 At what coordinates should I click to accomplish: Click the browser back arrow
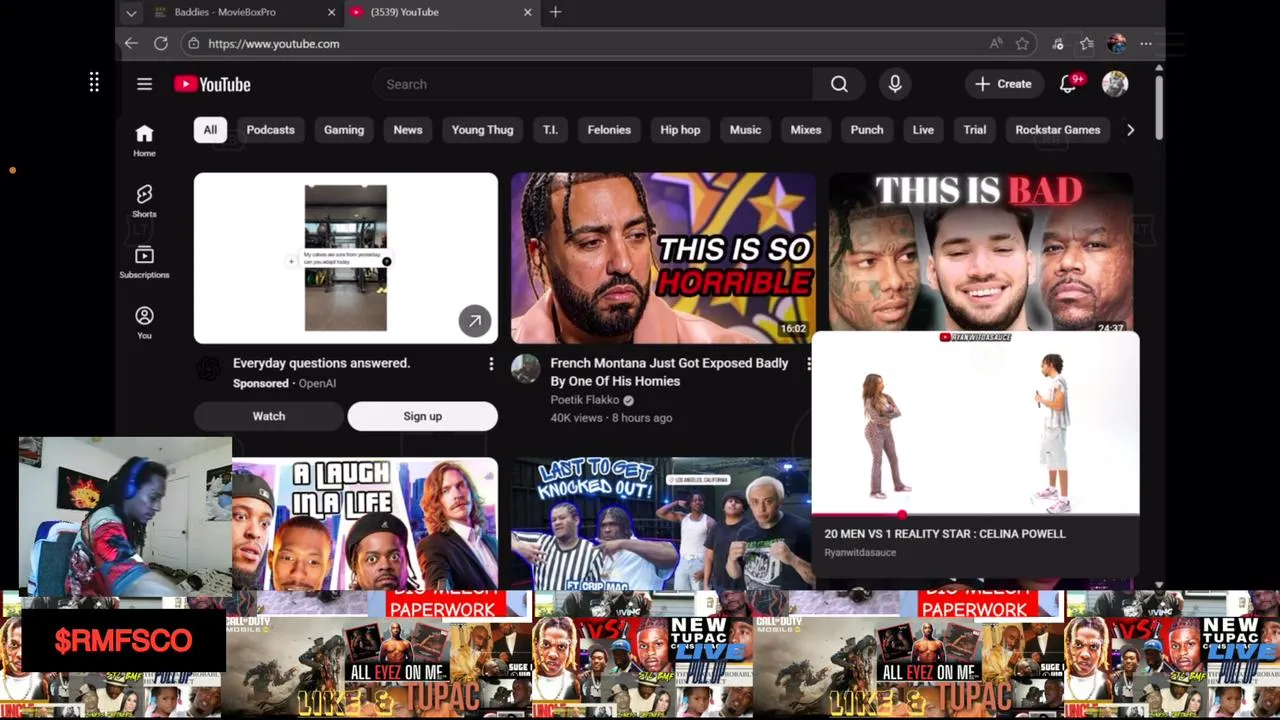[131, 43]
